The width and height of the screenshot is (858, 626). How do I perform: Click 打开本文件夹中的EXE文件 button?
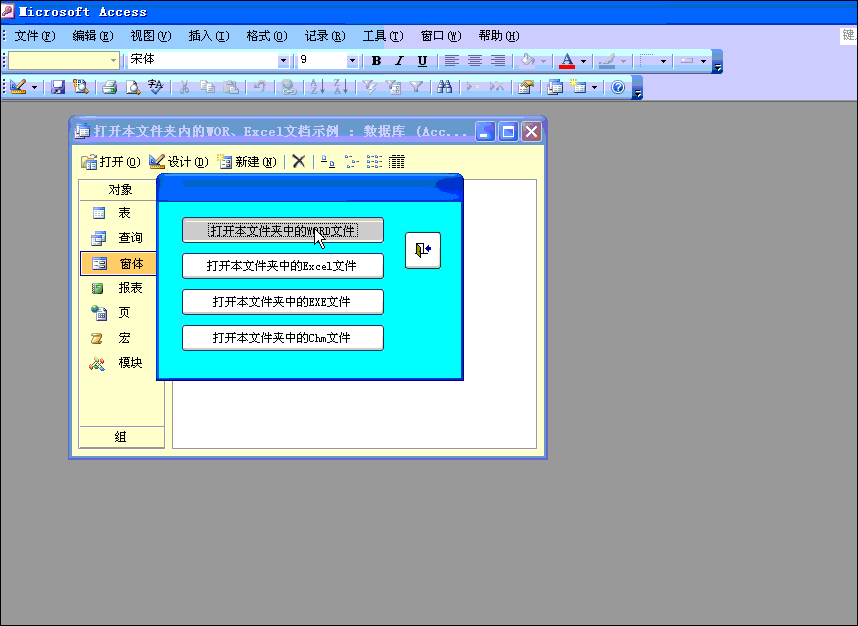(283, 302)
